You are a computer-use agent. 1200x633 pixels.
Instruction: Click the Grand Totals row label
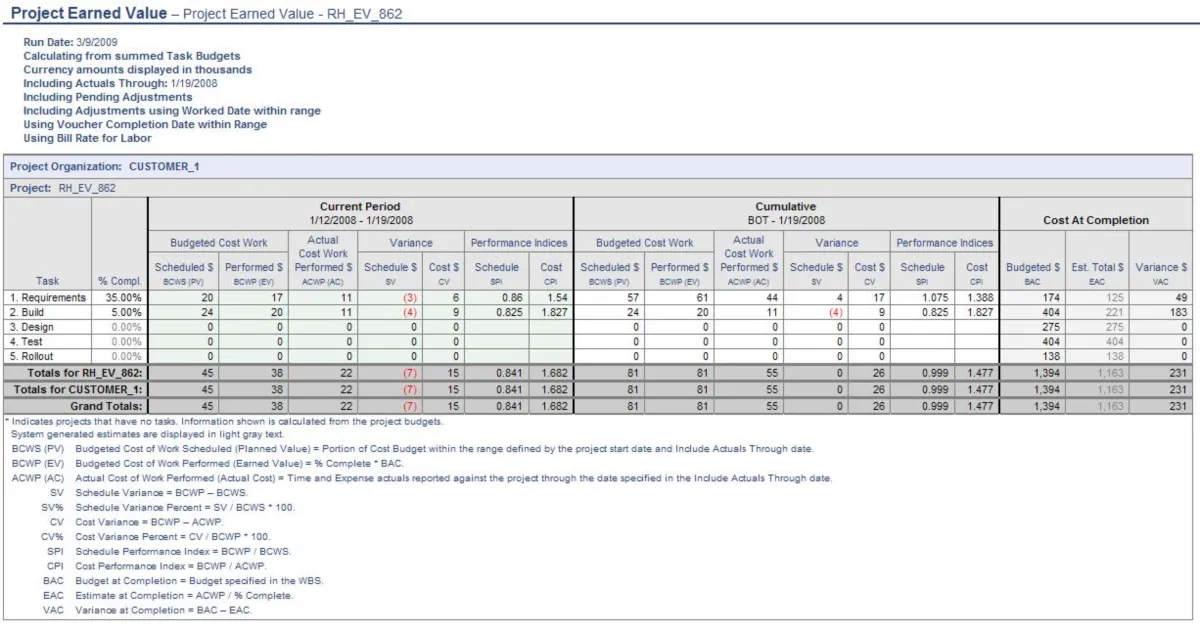(105, 407)
